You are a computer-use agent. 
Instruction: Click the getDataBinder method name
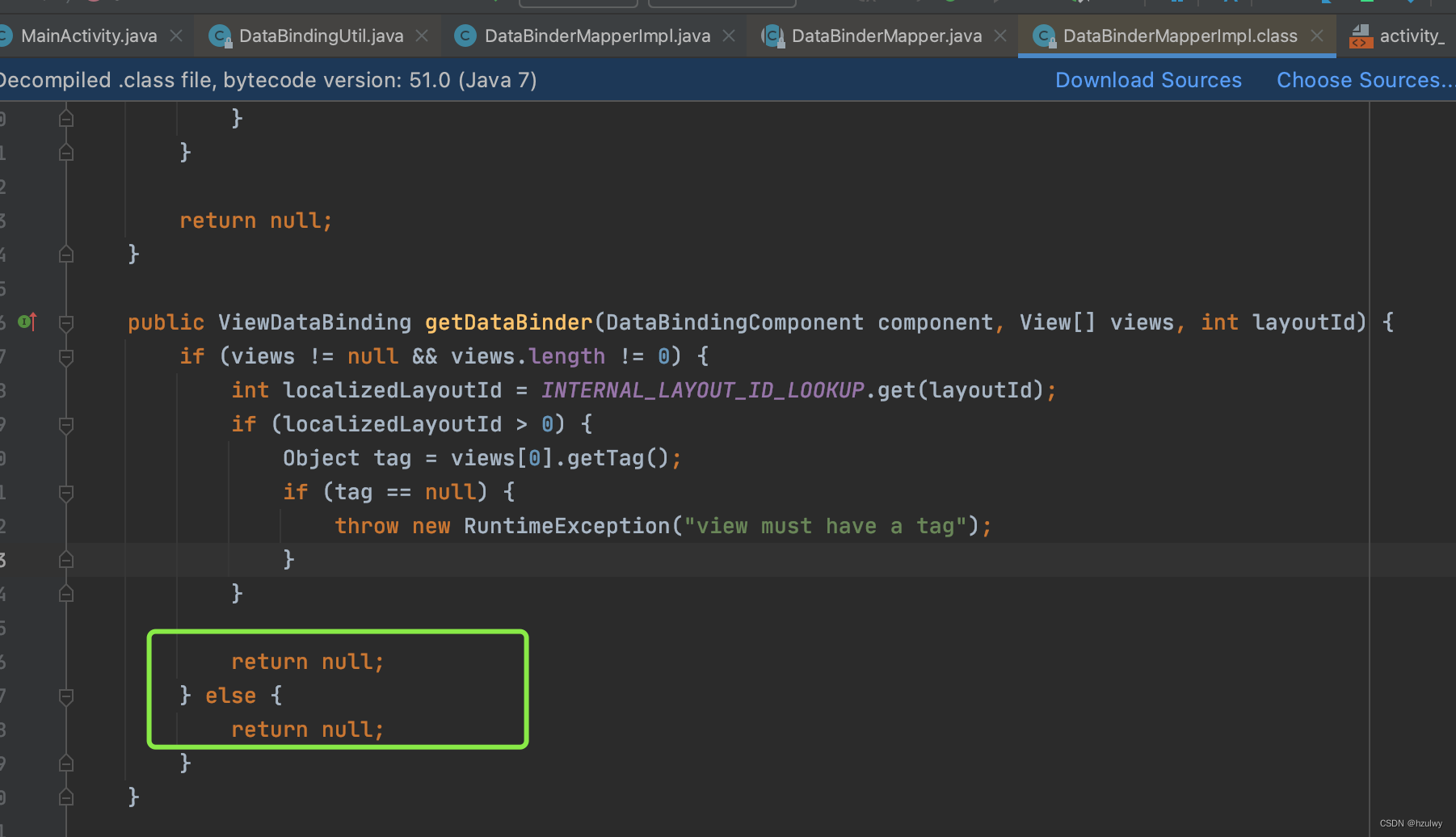(x=509, y=322)
